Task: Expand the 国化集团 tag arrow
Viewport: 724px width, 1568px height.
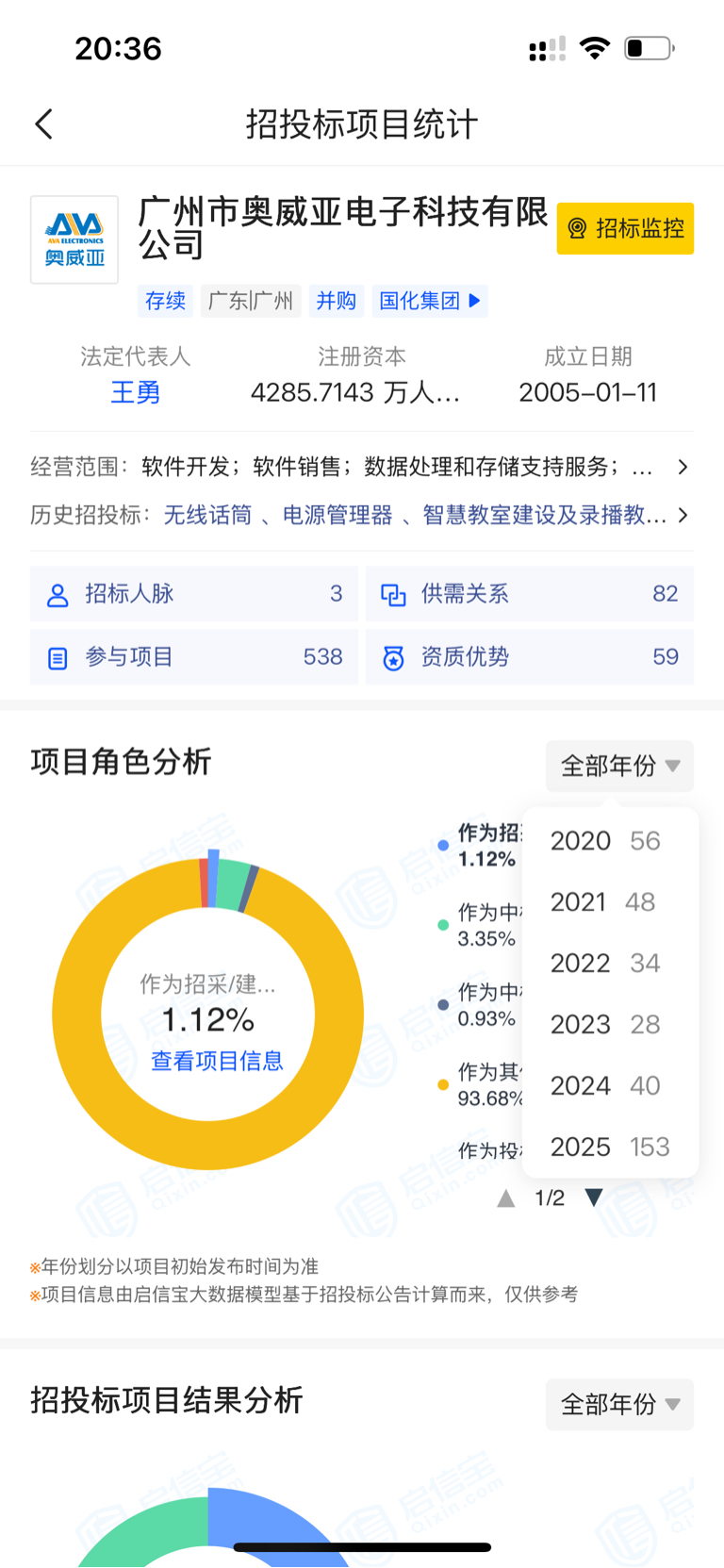Action: (475, 301)
